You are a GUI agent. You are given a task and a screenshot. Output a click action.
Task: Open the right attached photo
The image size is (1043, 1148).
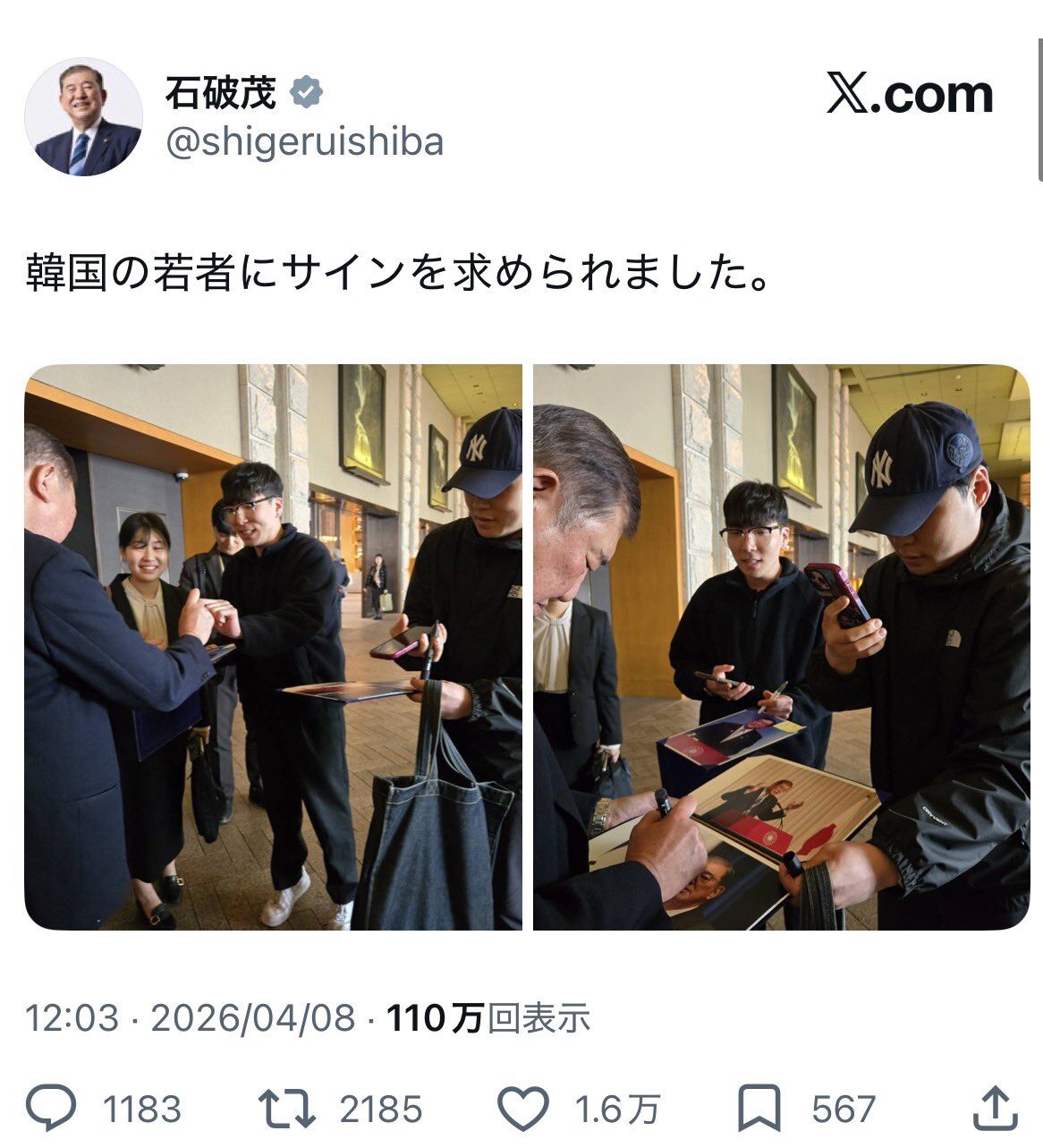coord(782,647)
